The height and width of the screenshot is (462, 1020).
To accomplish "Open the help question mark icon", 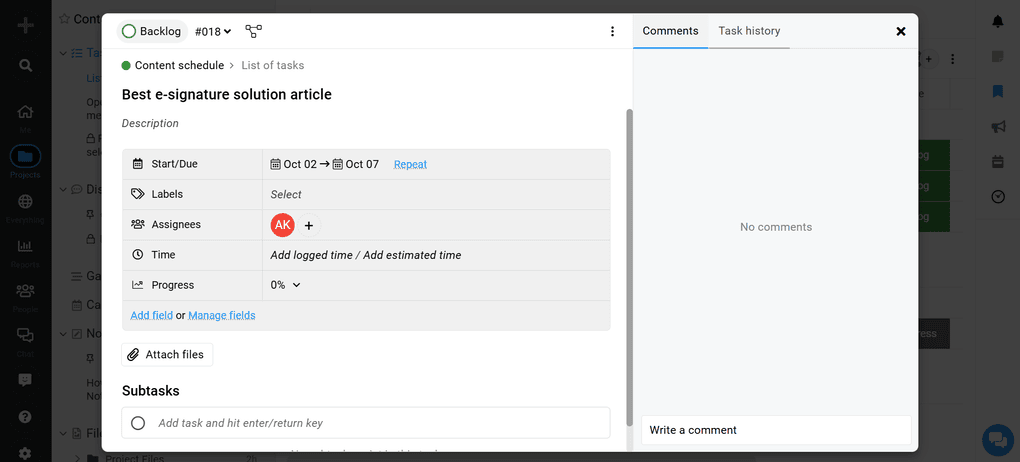I will tap(25, 416).
